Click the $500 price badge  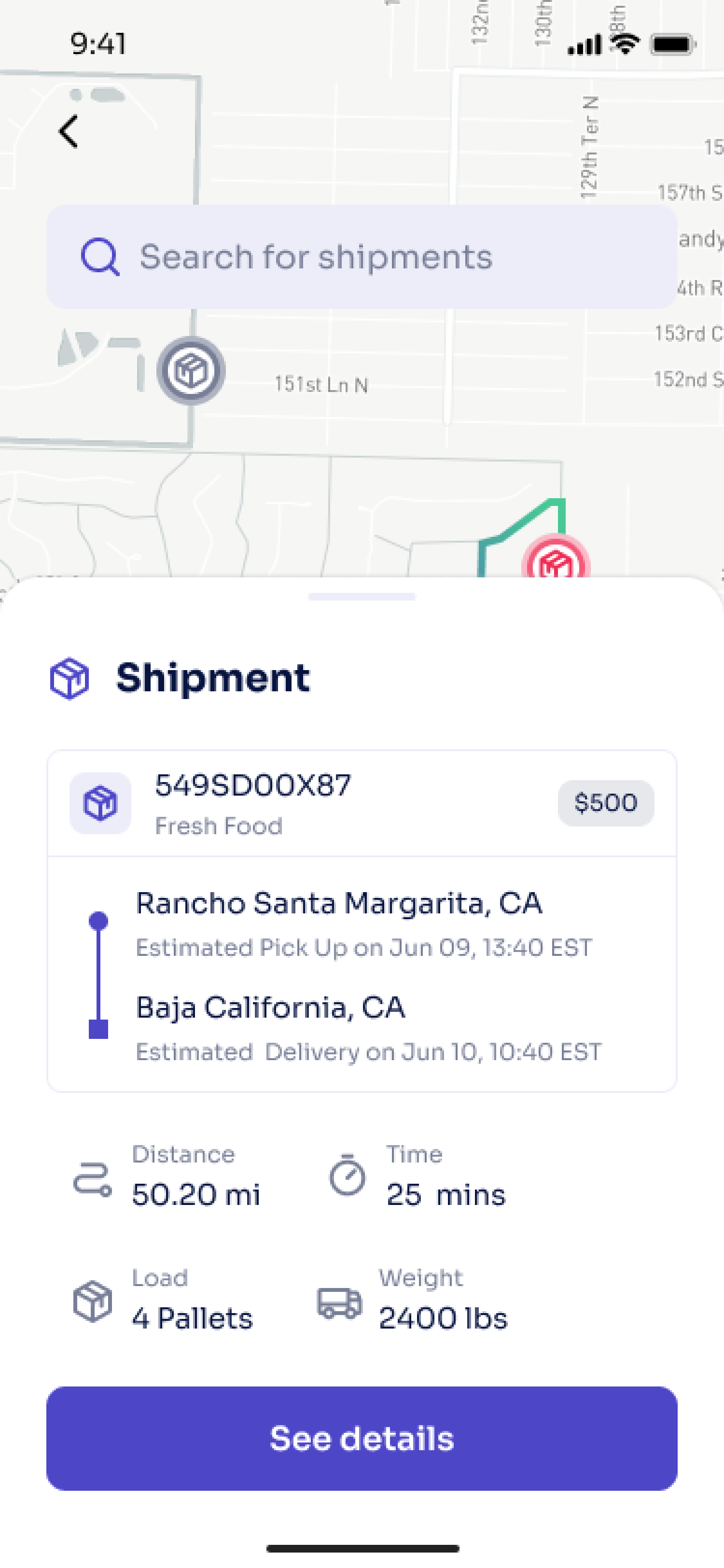point(606,802)
